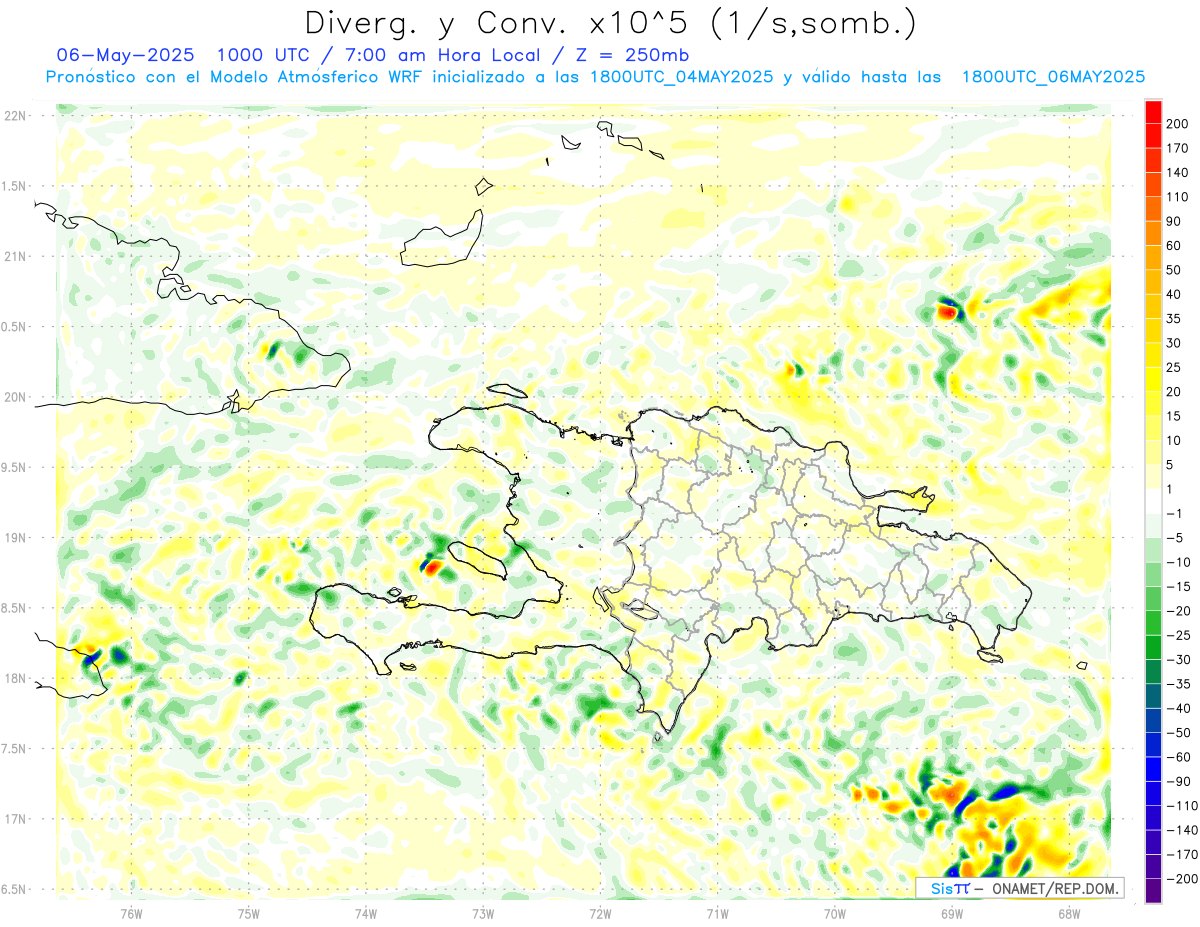Click the 'ONAMET/REP.DOM.' credit label
The width and height of the screenshot is (1200, 927).
1053,888
